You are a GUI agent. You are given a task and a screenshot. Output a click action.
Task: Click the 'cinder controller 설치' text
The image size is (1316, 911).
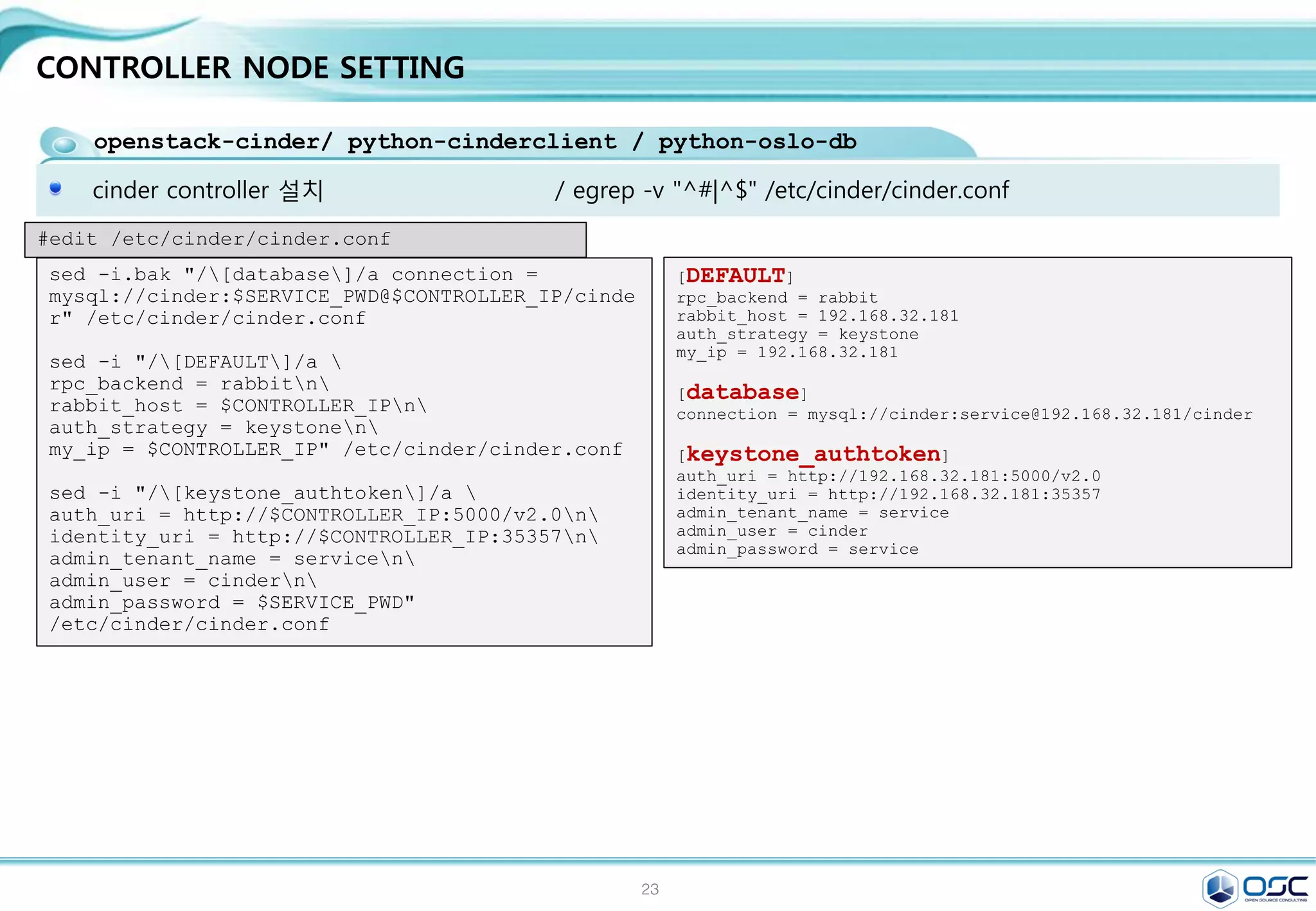tap(208, 191)
